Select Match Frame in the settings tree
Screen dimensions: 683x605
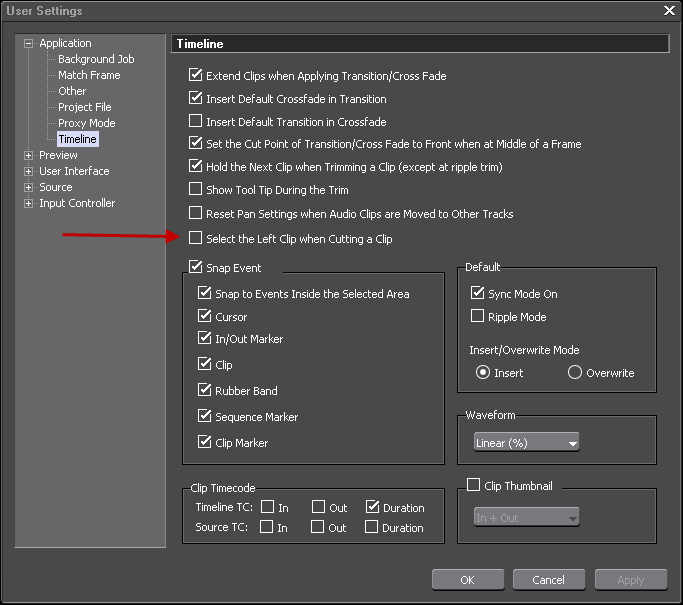88,75
